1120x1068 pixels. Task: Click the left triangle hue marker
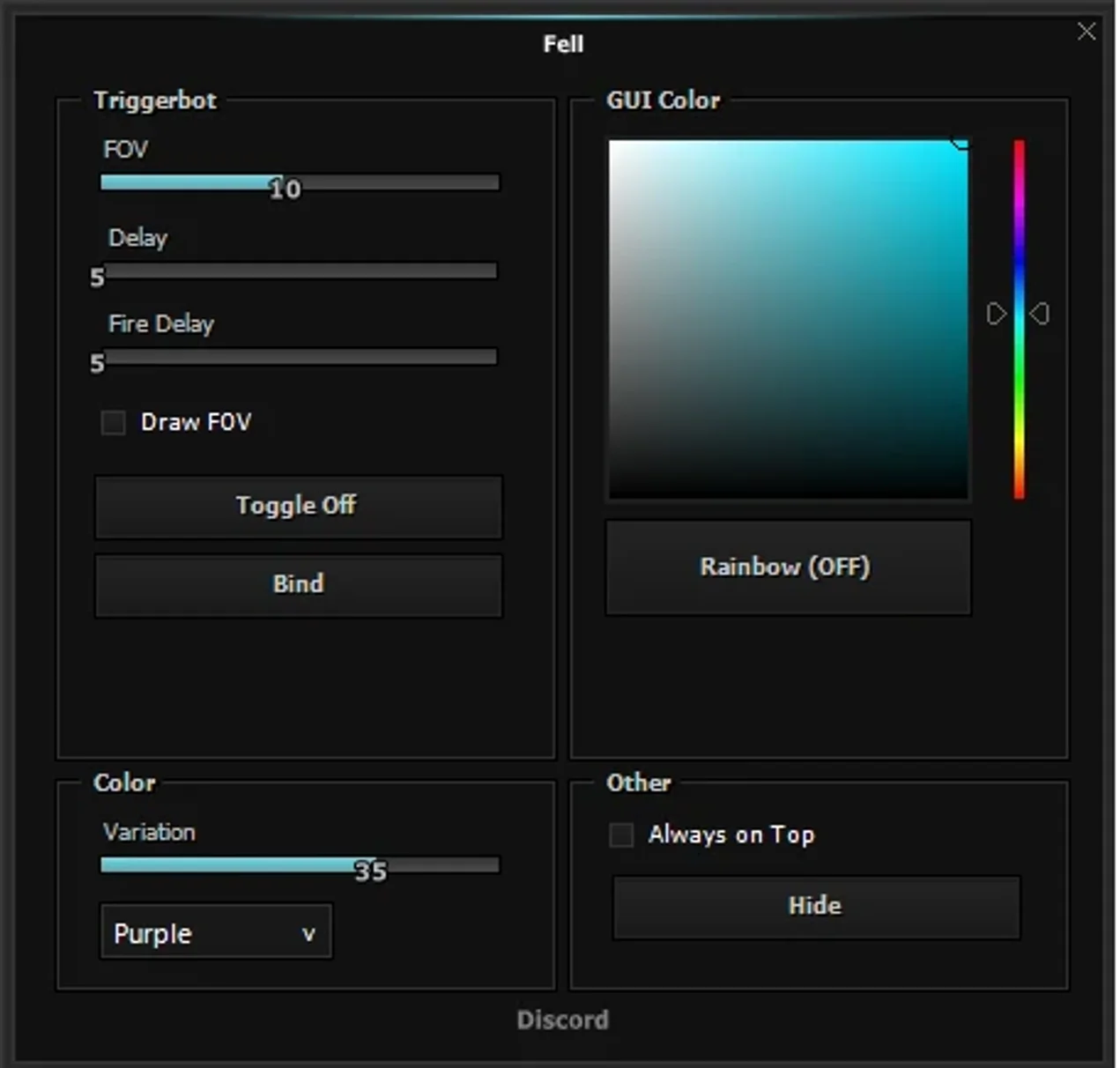(997, 314)
